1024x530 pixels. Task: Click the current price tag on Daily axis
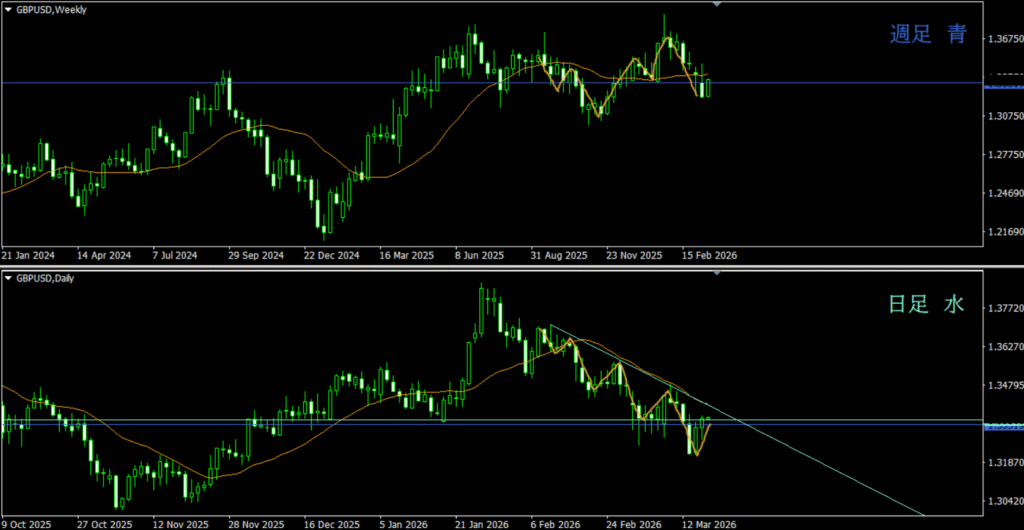[1003, 427]
